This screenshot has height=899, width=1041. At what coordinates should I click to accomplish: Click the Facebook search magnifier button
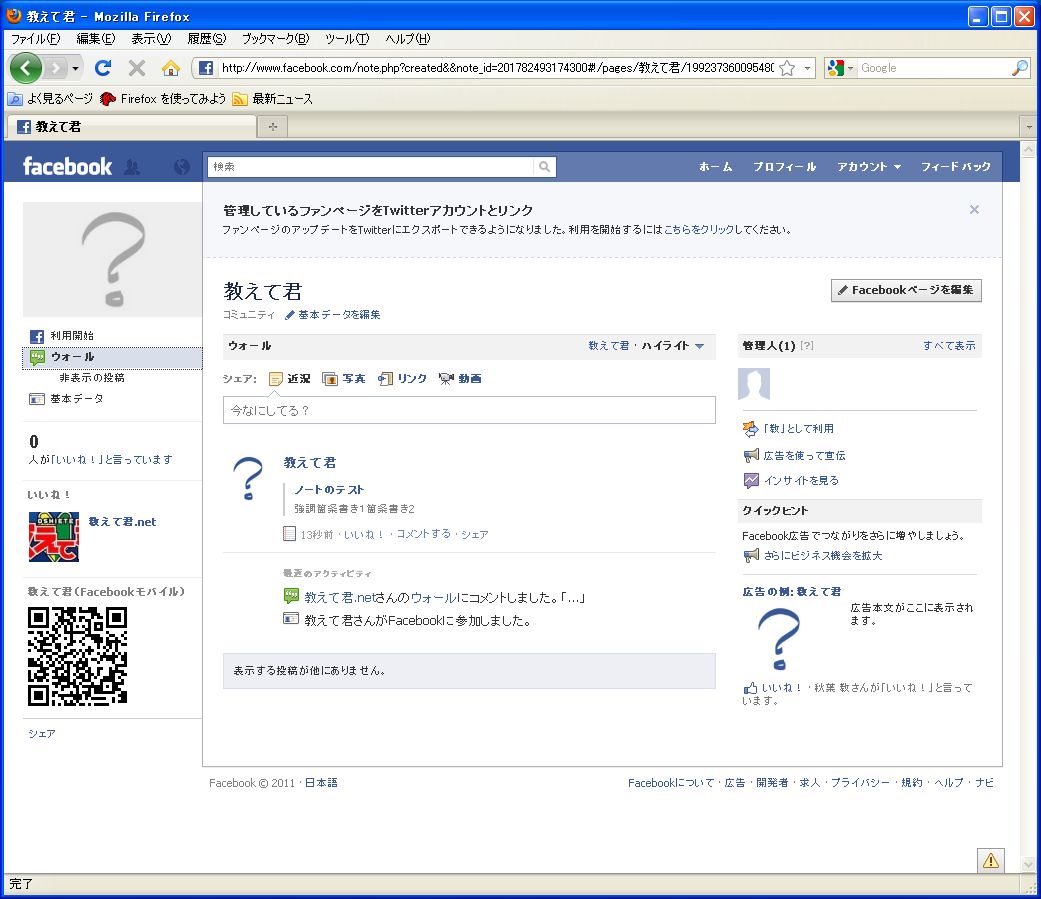point(544,167)
